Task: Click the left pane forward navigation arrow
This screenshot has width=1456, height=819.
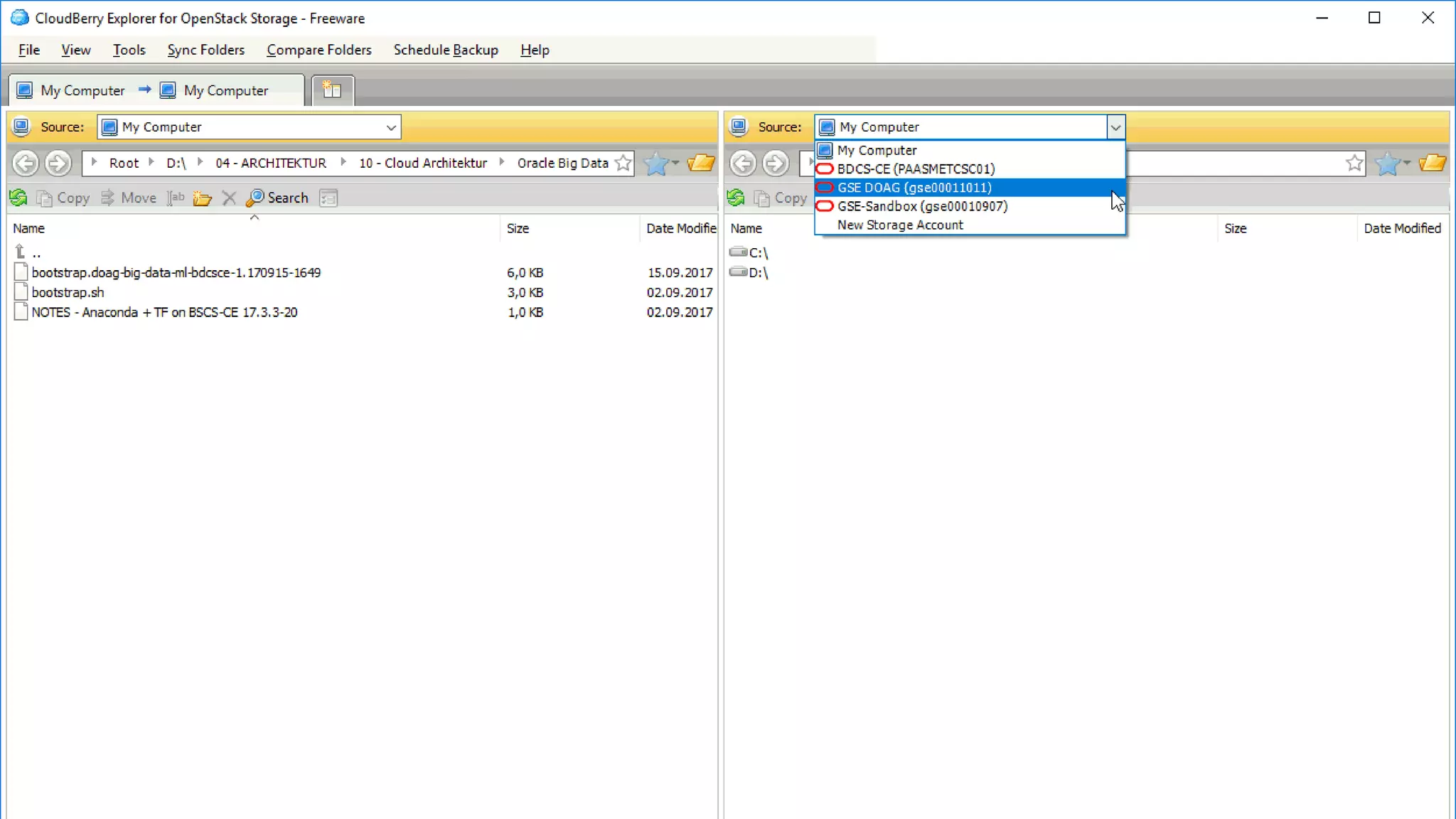Action: (x=58, y=164)
